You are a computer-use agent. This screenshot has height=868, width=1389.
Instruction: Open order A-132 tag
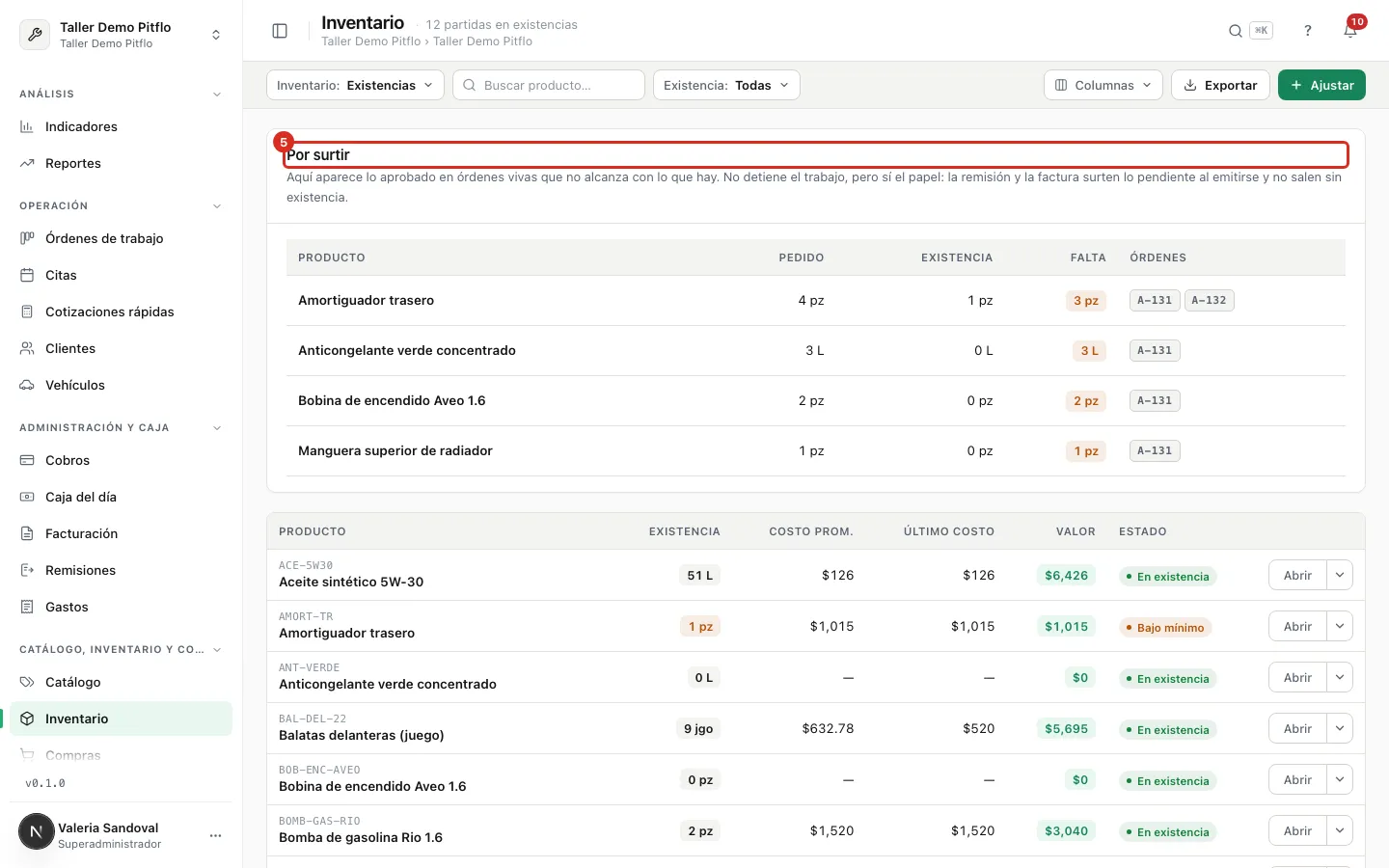click(1209, 300)
